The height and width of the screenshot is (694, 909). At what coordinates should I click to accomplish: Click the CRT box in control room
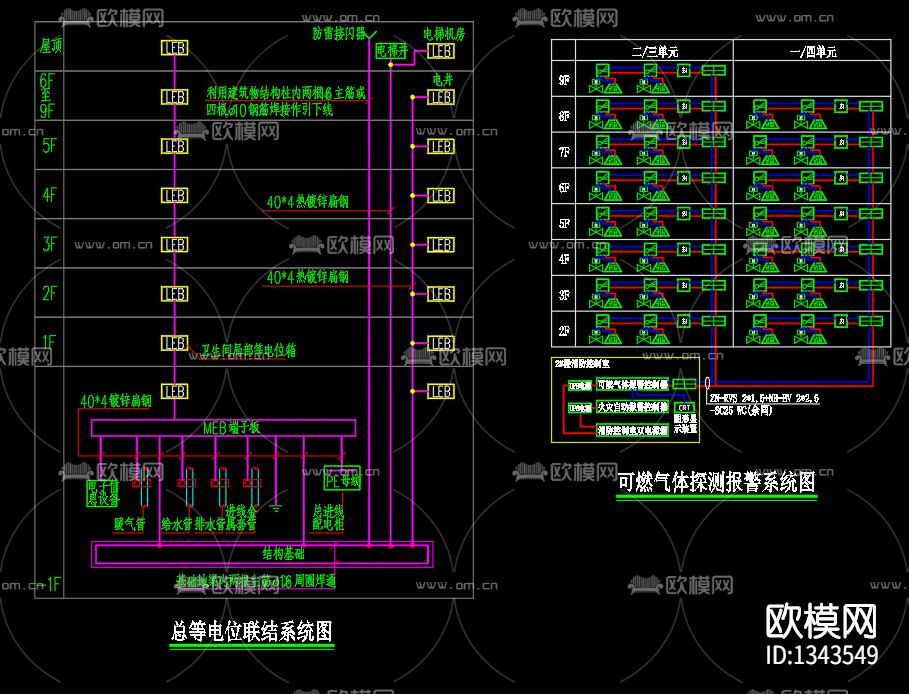point(685,408)
